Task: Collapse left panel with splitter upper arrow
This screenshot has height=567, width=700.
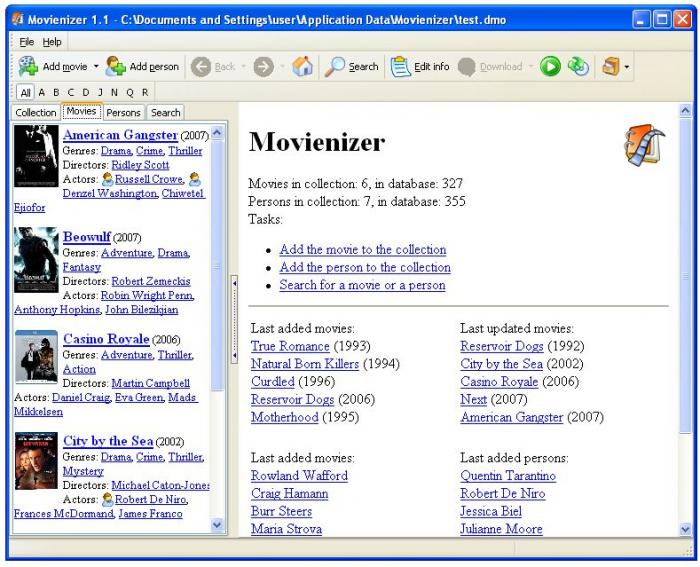Action: [234, 284]
